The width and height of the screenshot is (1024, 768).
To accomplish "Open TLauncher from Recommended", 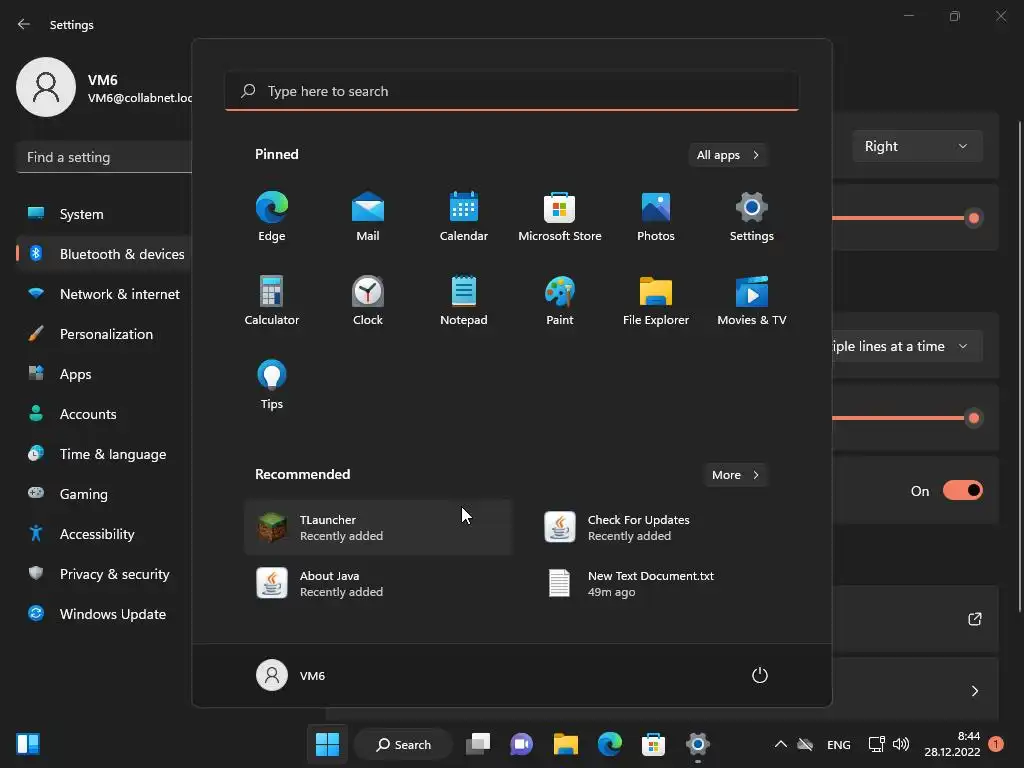I will tap(378, 528).
